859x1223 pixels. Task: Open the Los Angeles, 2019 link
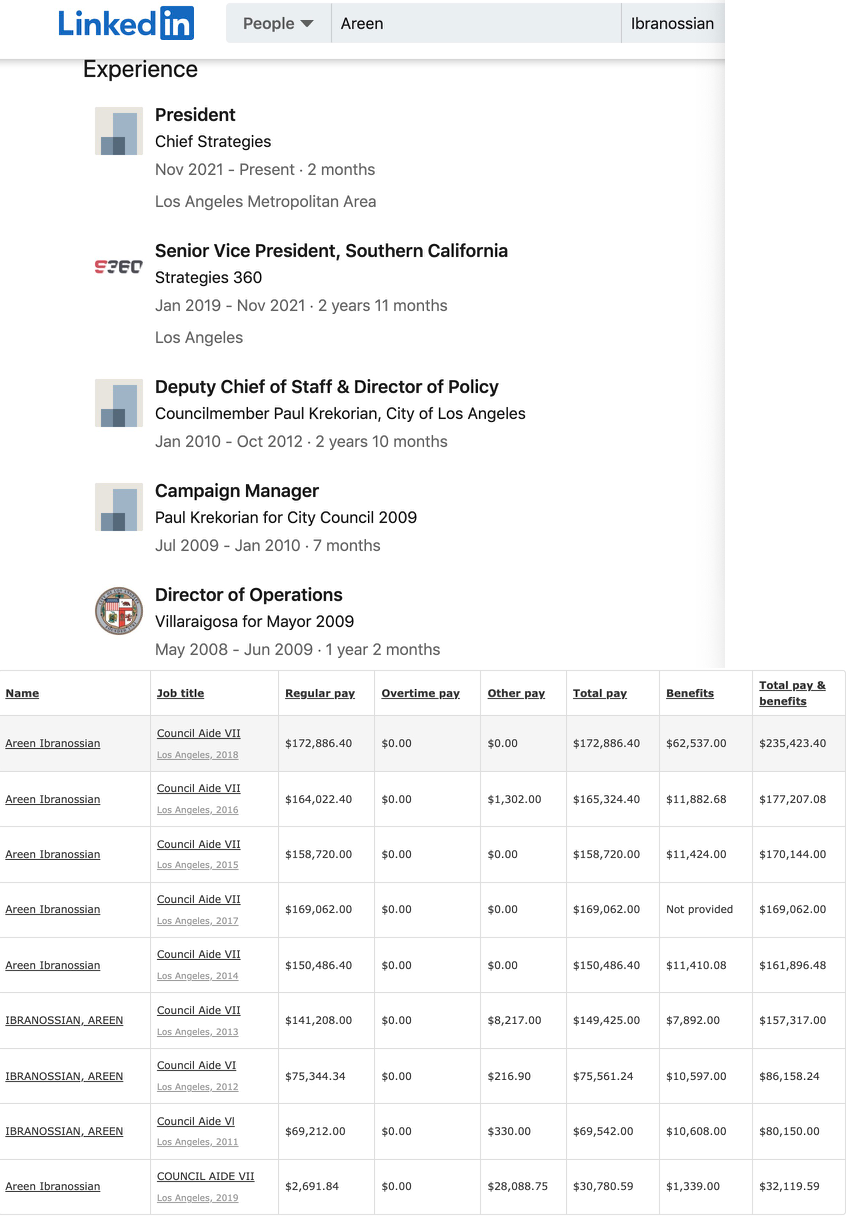click(198, 1197)
